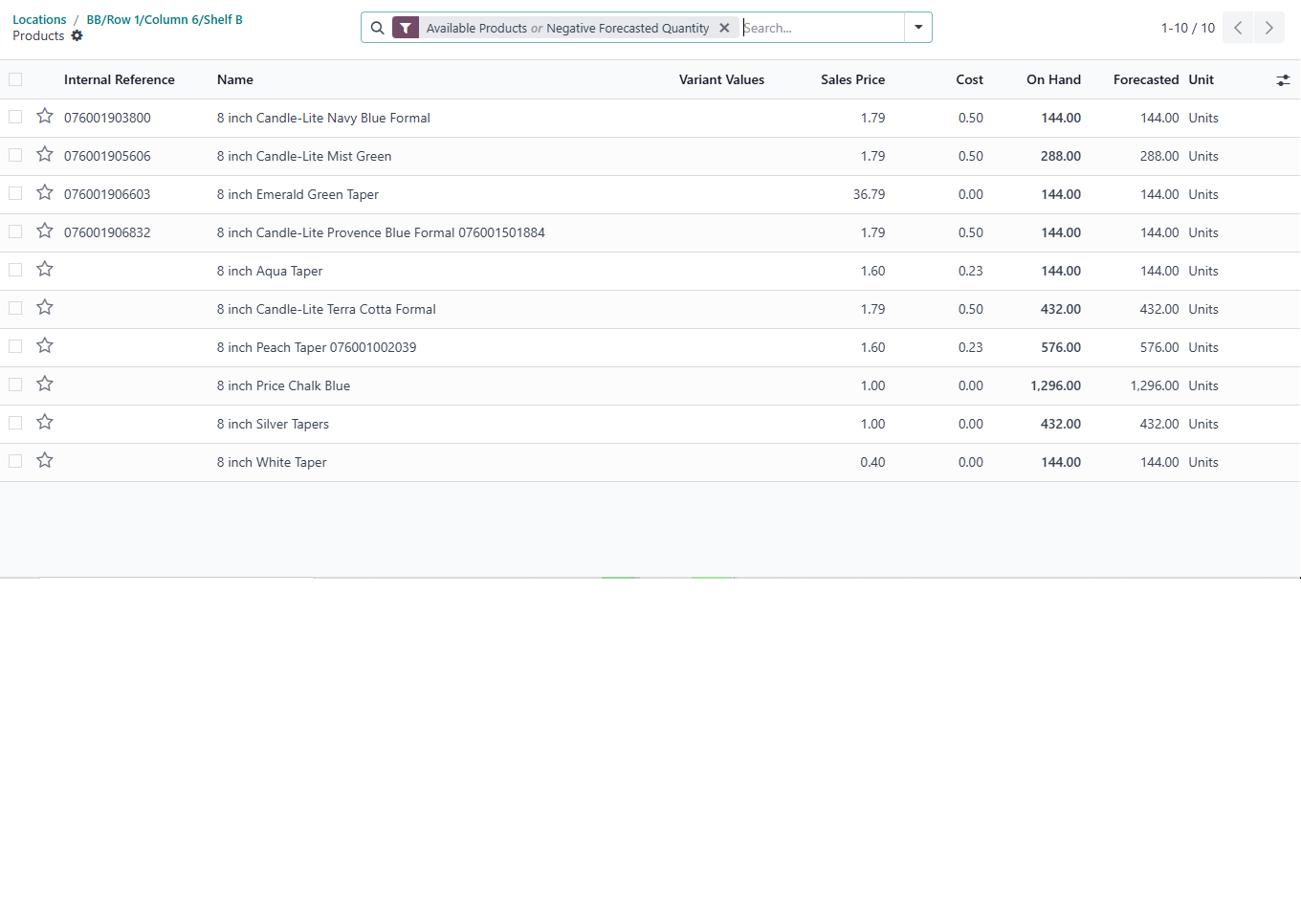Open settings via the gear icon beside Products
1301x924 pixels.
point(77,35)
